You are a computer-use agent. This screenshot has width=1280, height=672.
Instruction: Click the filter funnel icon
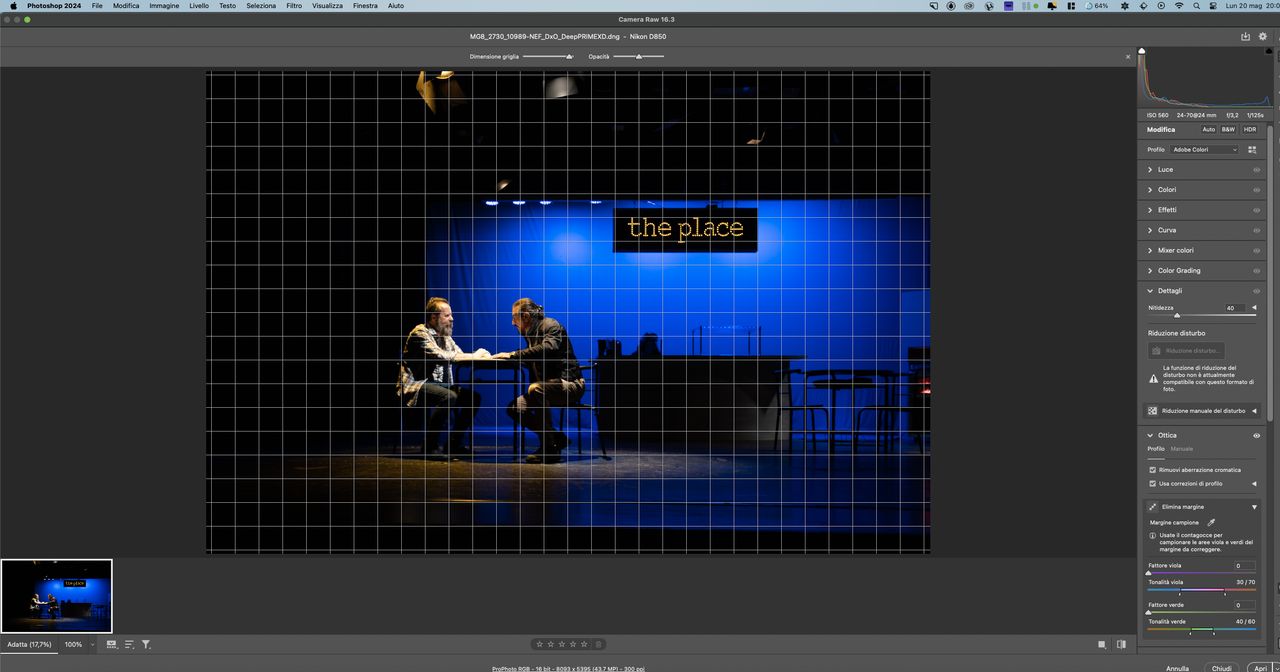tap(146, 644)
